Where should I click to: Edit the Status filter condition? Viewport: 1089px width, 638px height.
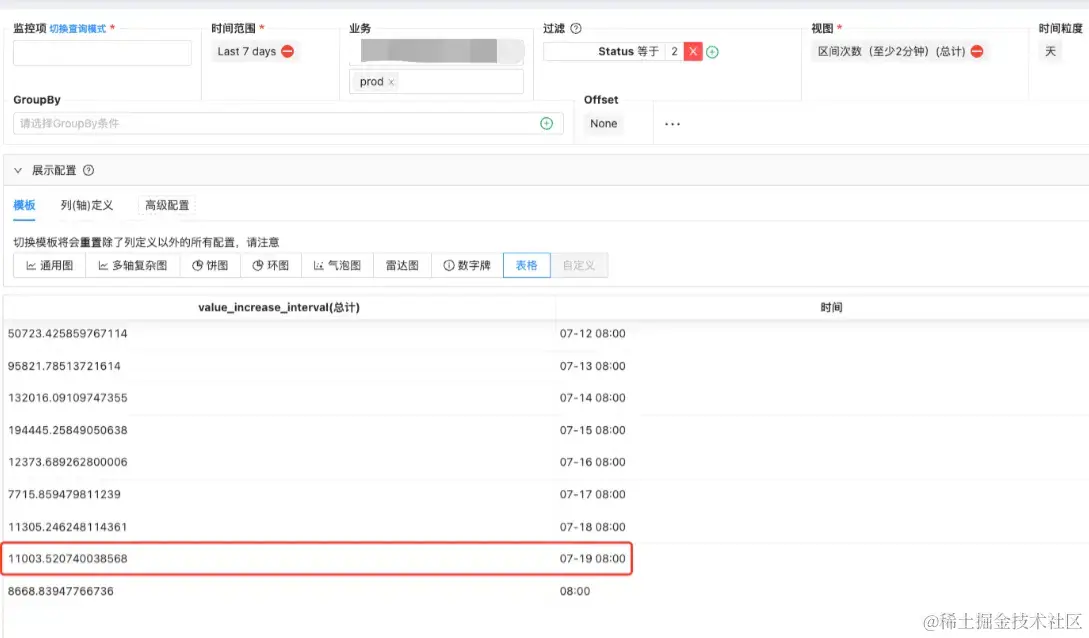[613, 51]
